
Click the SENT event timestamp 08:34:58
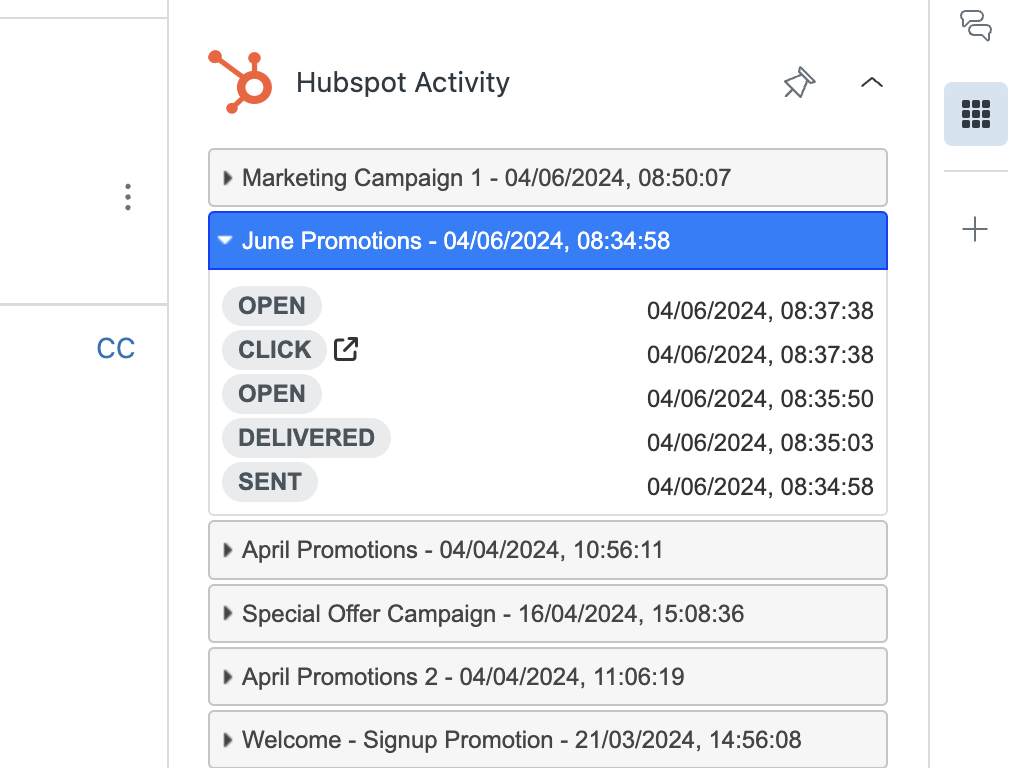point(762,486)
